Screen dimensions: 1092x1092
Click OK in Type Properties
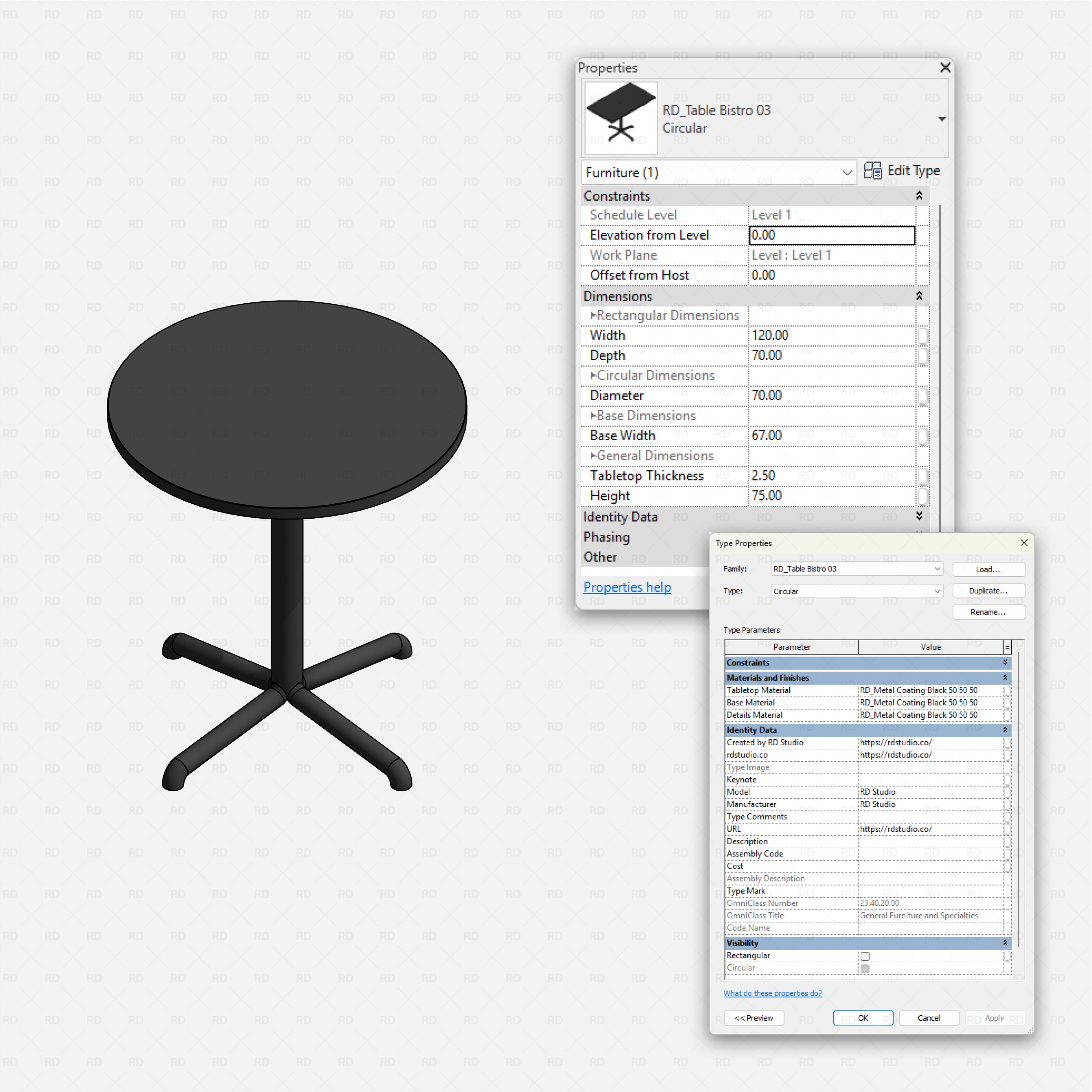(x=863, y=1018)
